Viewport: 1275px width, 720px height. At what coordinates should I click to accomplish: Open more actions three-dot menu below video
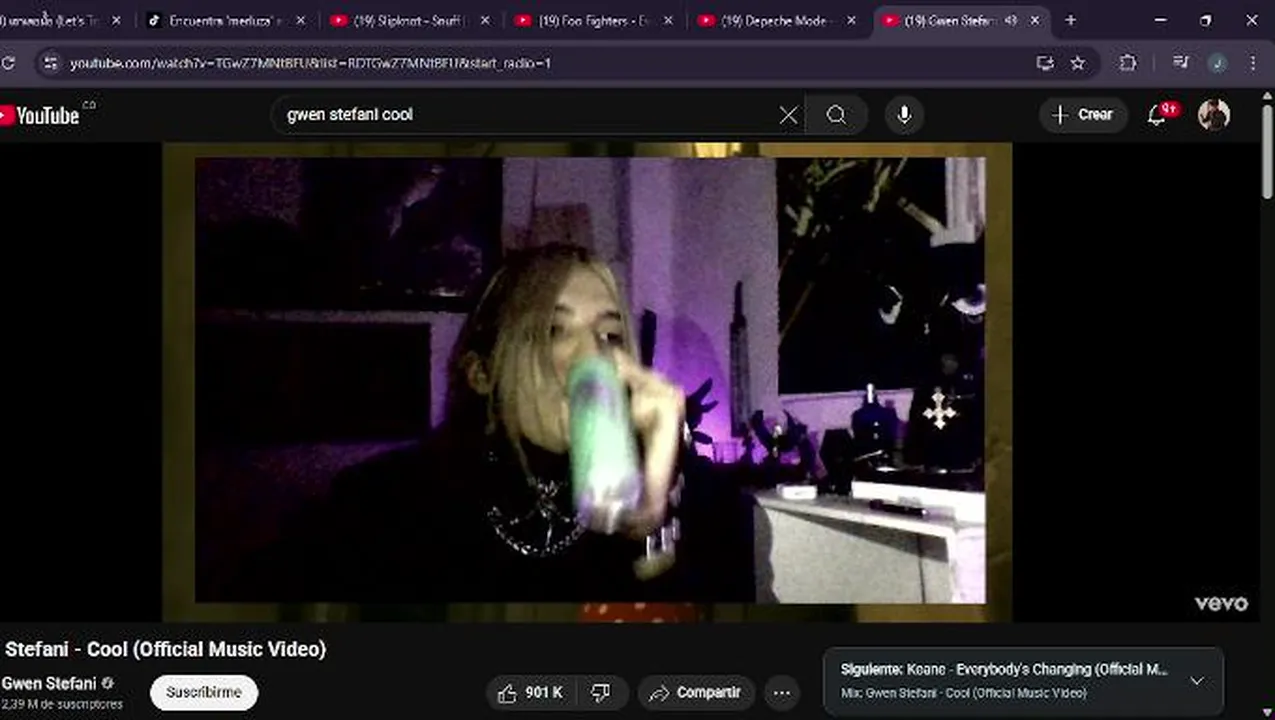click(x=782, y=692)
